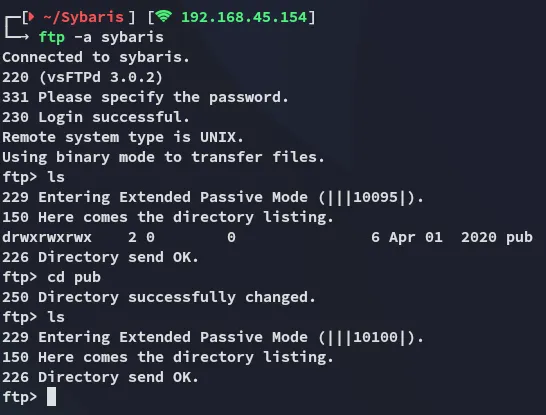Click 'Using binary mode to transfer files.'

click(x=164, y=157)
